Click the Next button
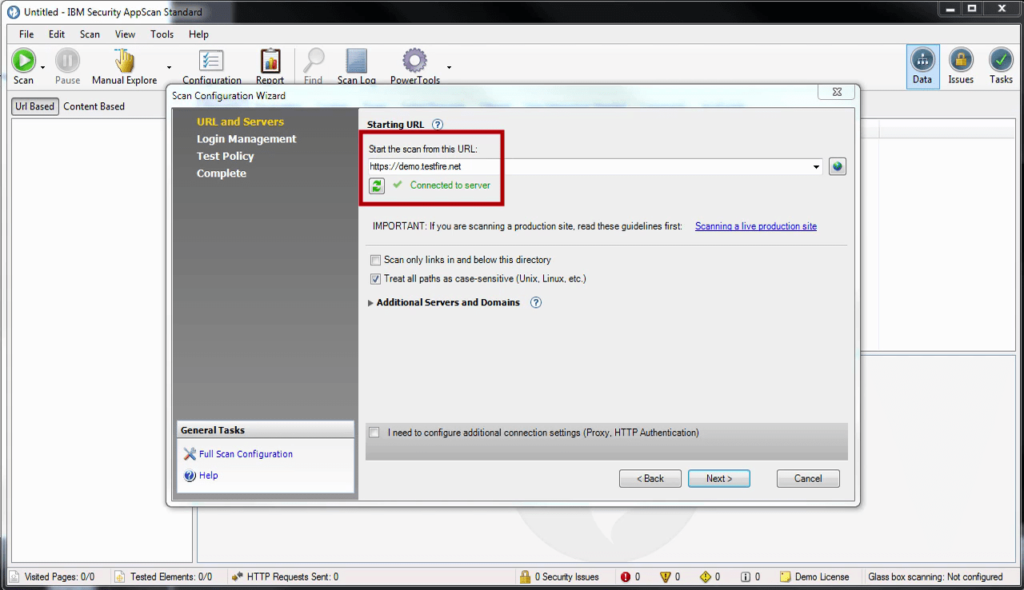1024x590 pixels. pos(718,479)
